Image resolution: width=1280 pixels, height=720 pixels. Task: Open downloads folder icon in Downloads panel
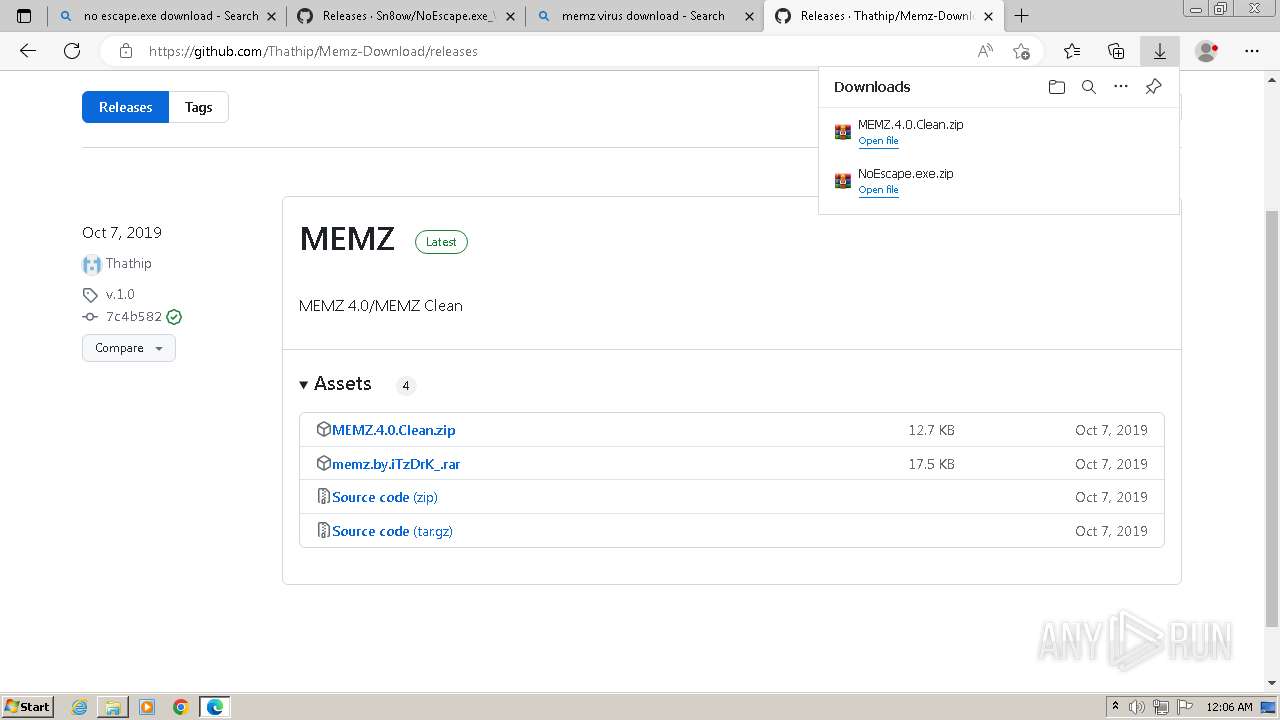point(1057,87)
